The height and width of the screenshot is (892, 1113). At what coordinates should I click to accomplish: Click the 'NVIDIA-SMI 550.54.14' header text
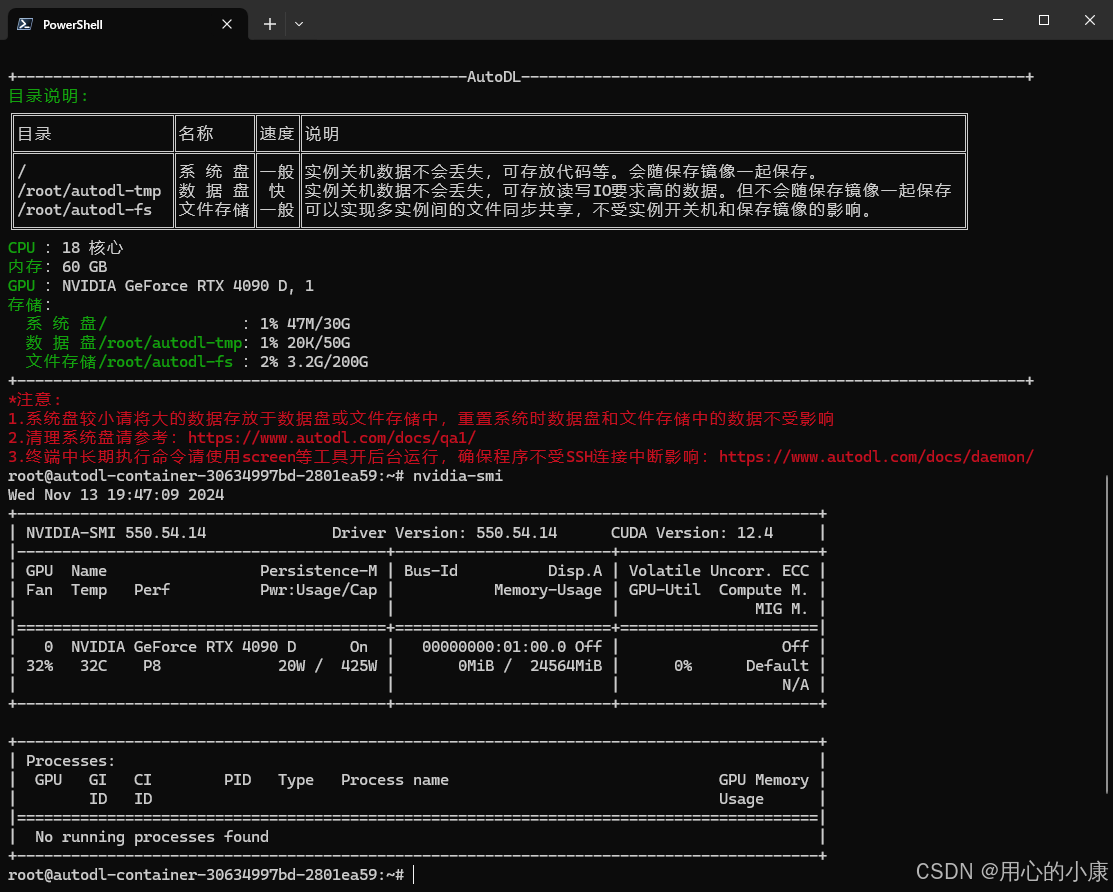[x=116, y=533]
